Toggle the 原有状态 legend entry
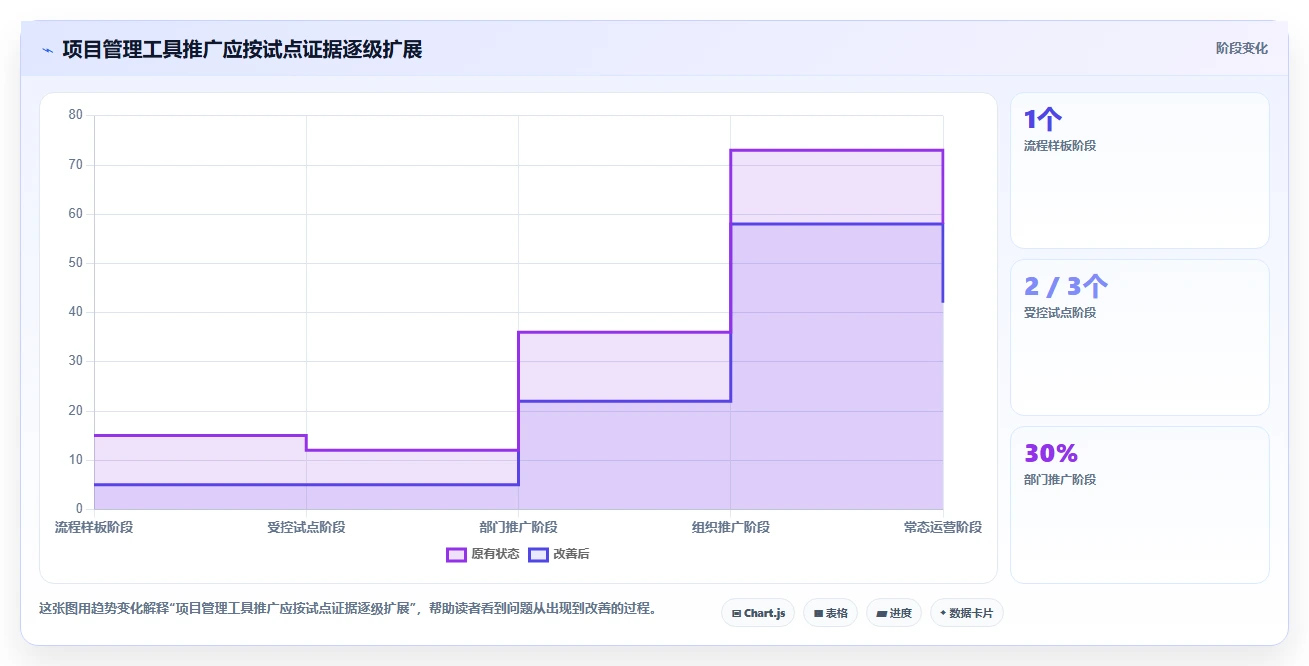1309x666 pixels. tap(483, 554)
